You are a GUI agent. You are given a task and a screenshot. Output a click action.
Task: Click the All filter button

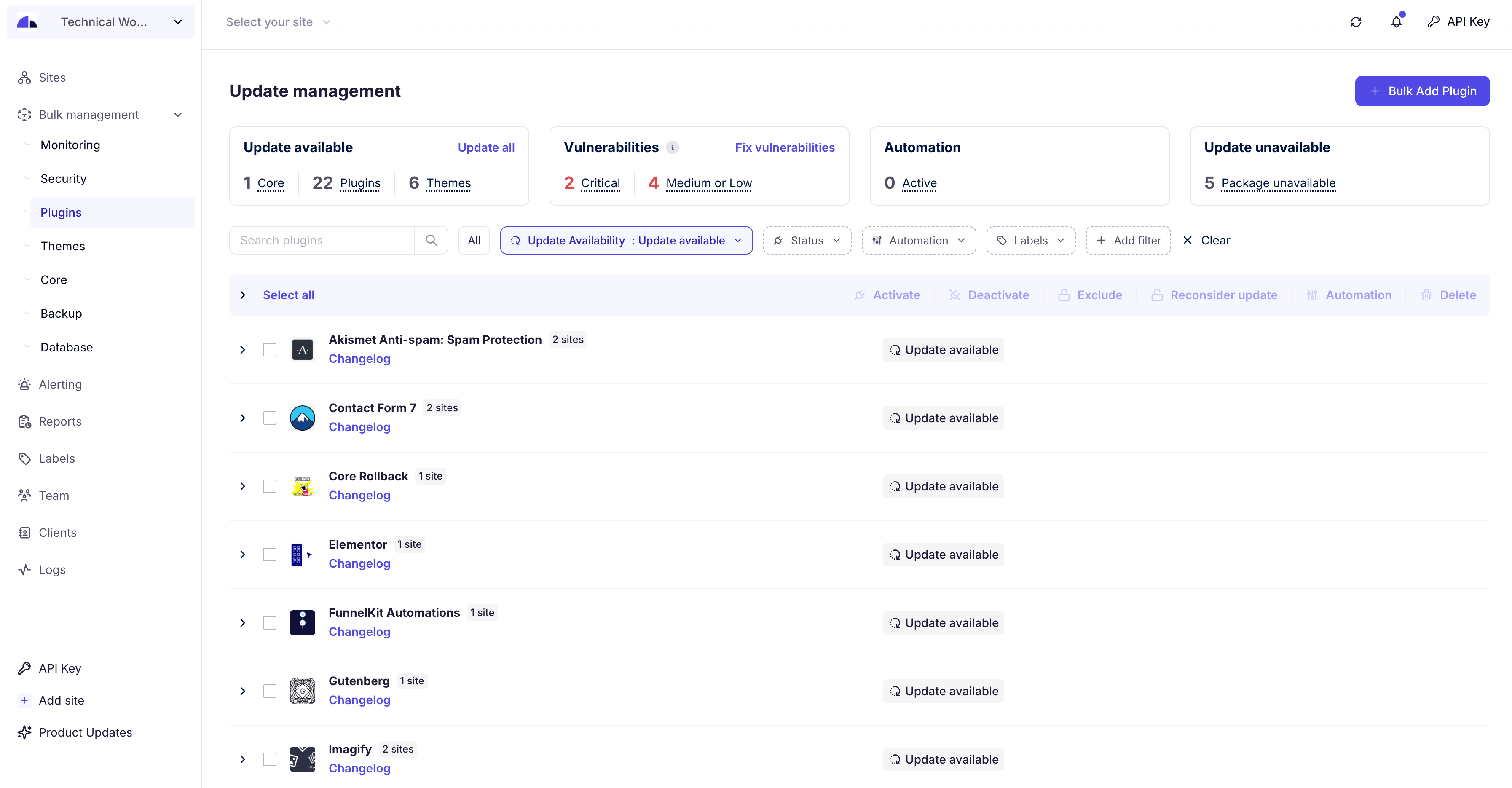coord(474,240)
